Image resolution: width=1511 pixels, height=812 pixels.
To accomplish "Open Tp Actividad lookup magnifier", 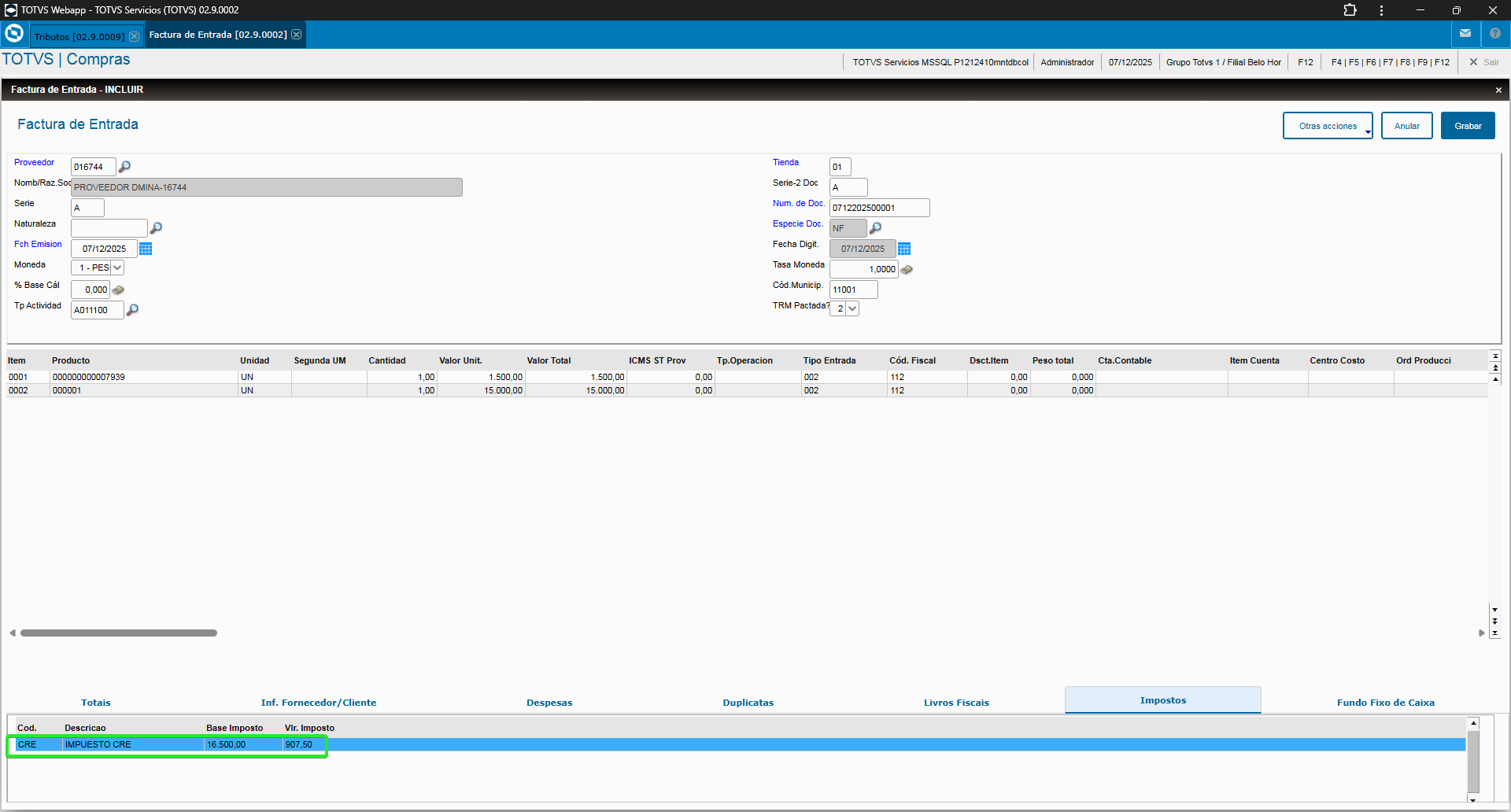I will click(132, 310).
